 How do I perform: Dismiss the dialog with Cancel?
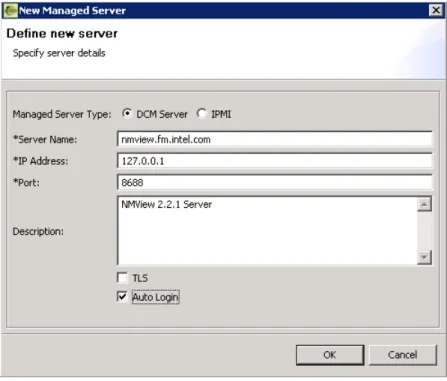[x=402, y=355]
